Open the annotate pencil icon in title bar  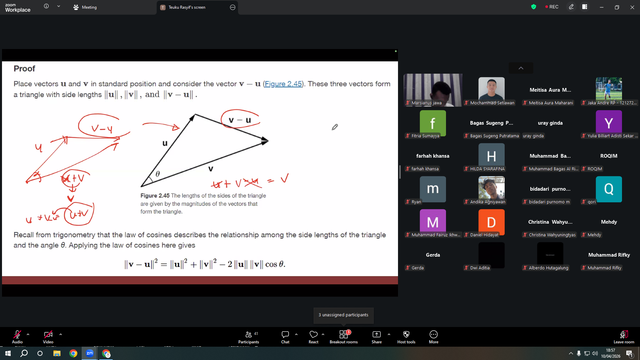(571, 7)
